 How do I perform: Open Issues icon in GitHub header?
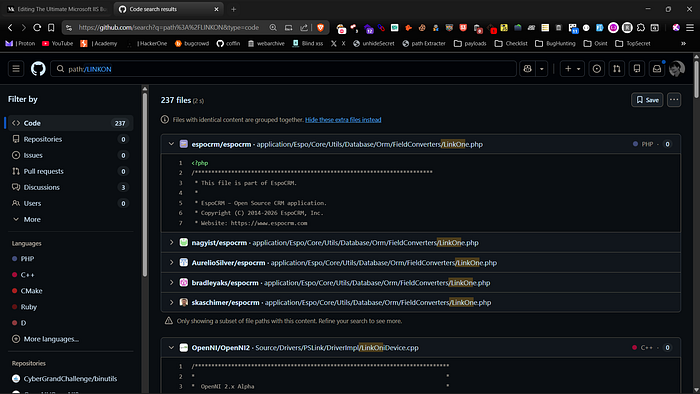point(596,69)
